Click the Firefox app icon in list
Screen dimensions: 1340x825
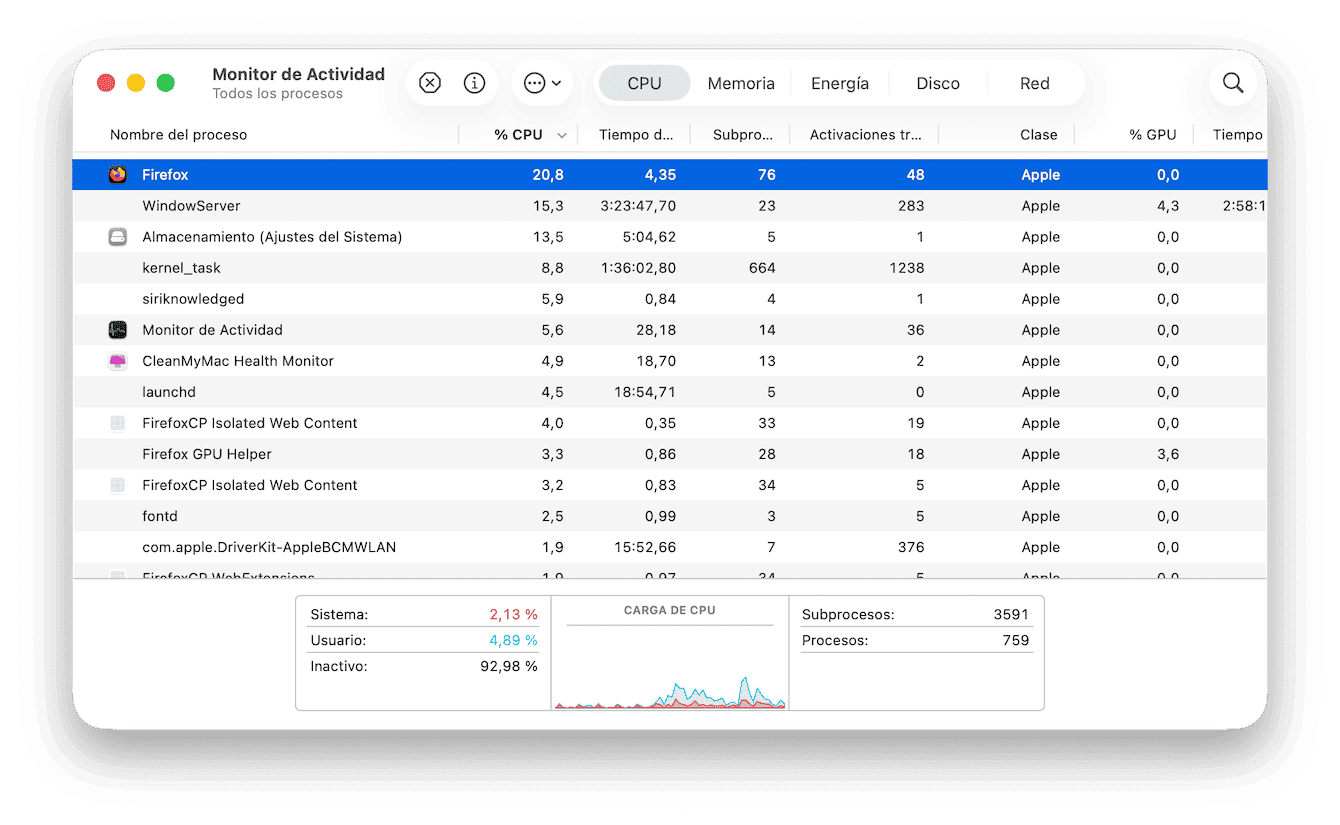118,175
